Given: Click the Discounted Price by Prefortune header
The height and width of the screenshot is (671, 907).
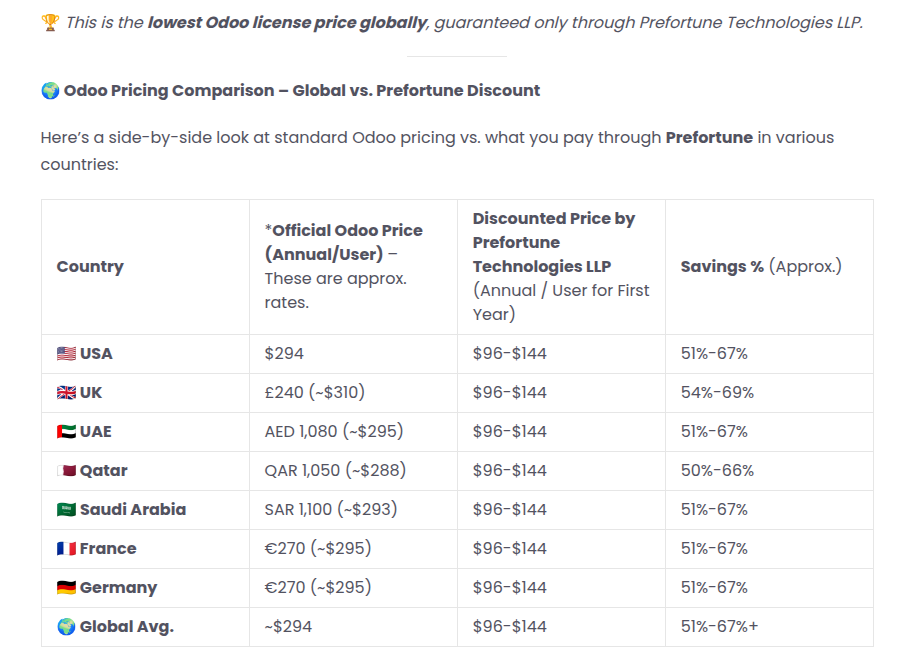Looking at the screenshot, I should 554,242.
